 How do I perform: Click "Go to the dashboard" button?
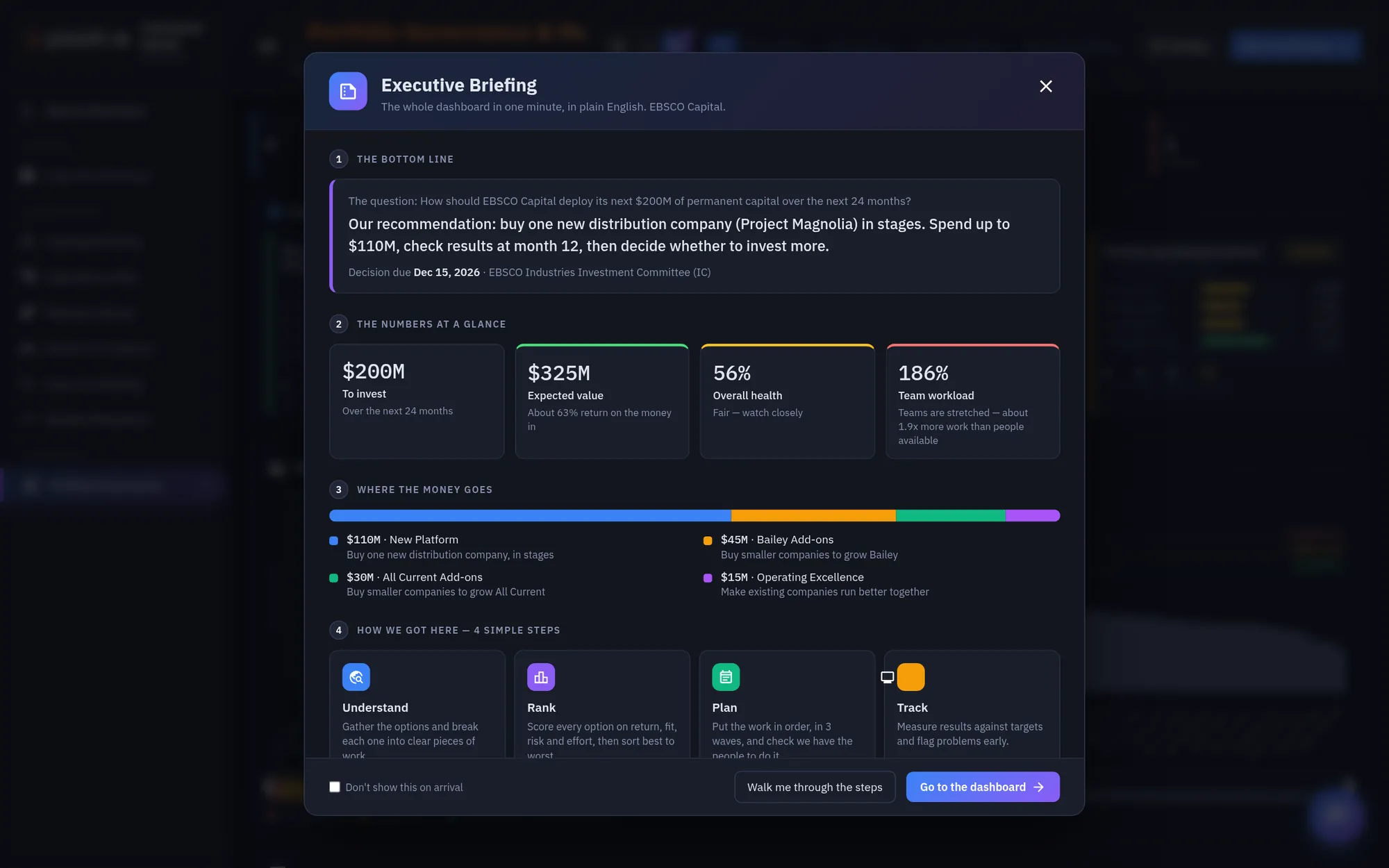pyautogui.click(x=983, y=787)
